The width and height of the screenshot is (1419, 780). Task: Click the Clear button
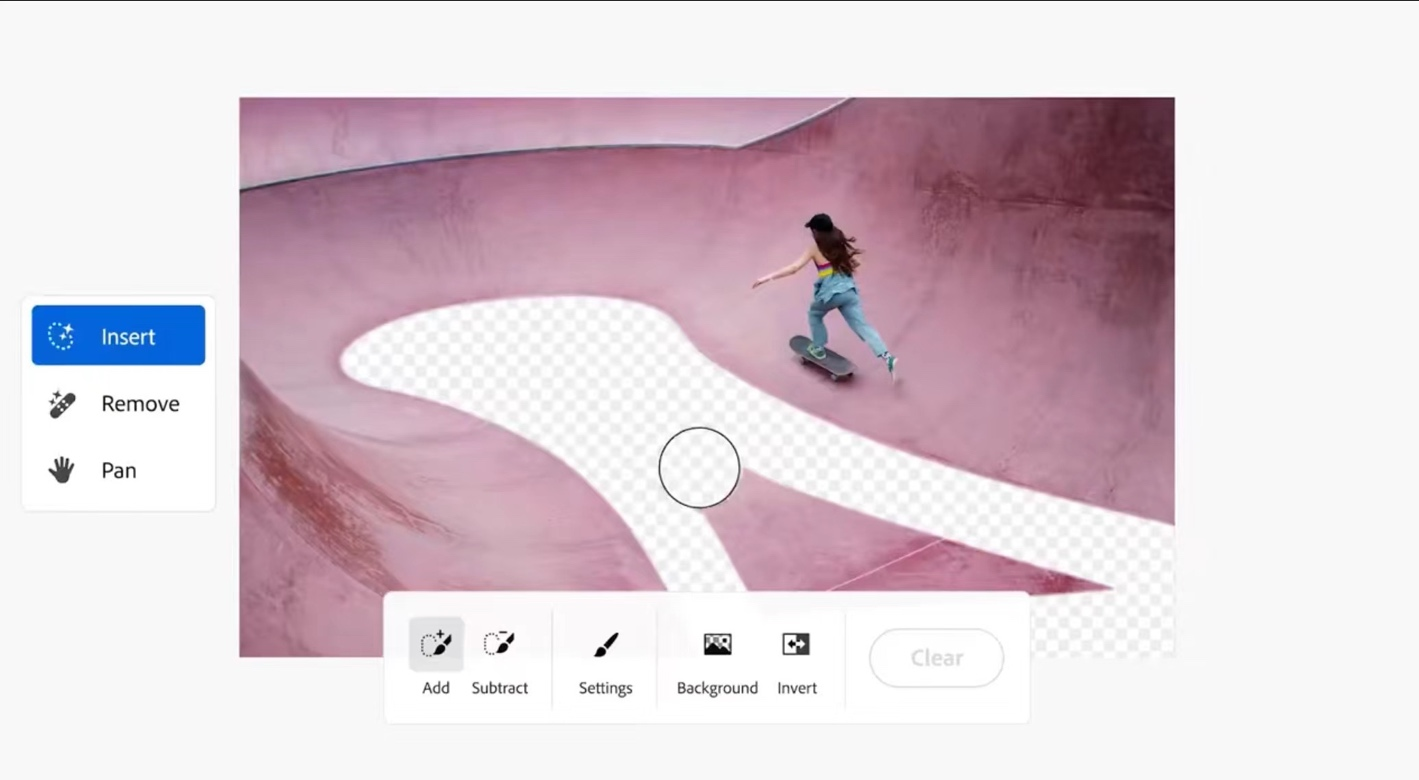point(937,658)
